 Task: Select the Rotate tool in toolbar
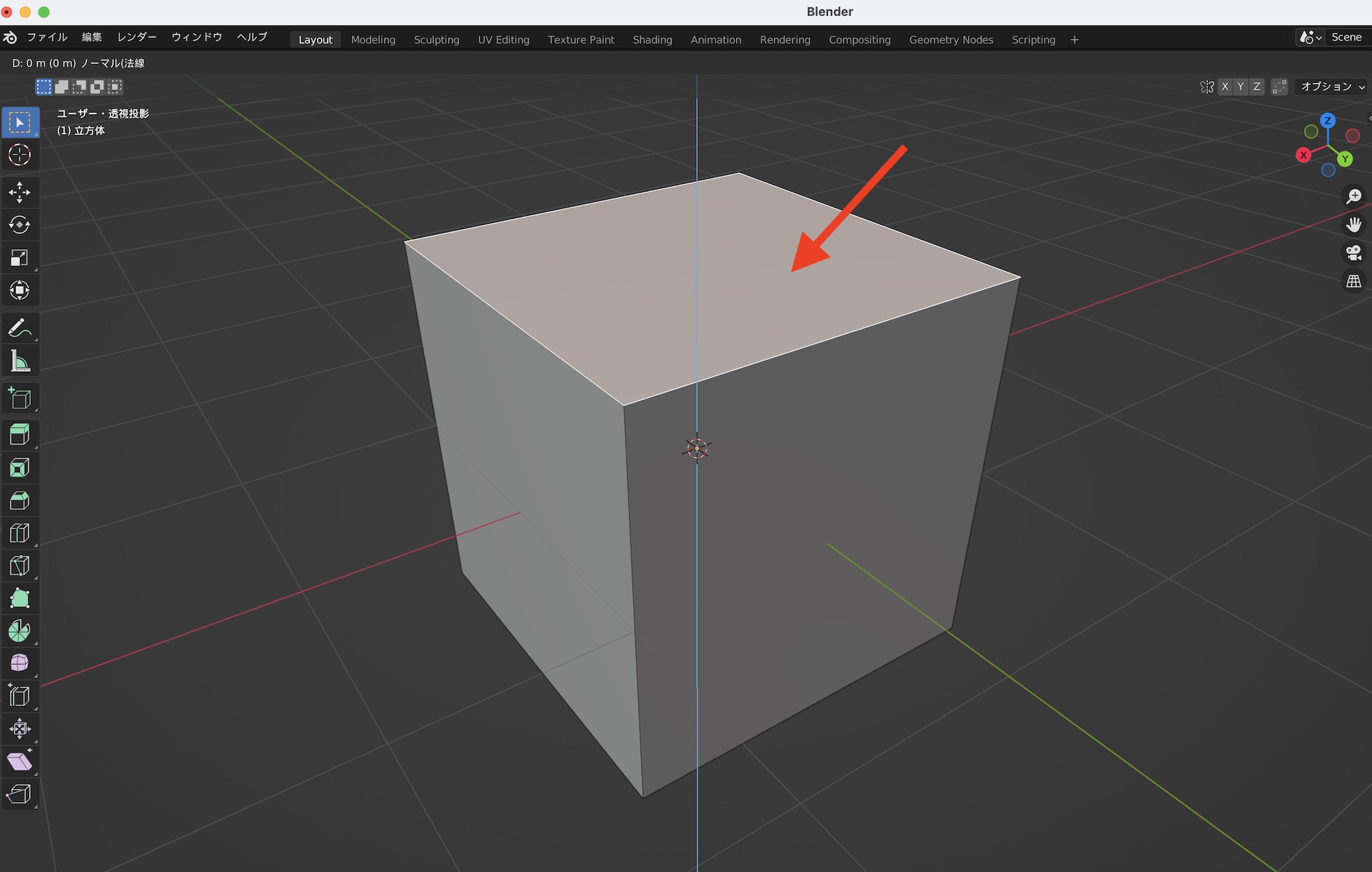pyautogui.click(x=19, y=225)
